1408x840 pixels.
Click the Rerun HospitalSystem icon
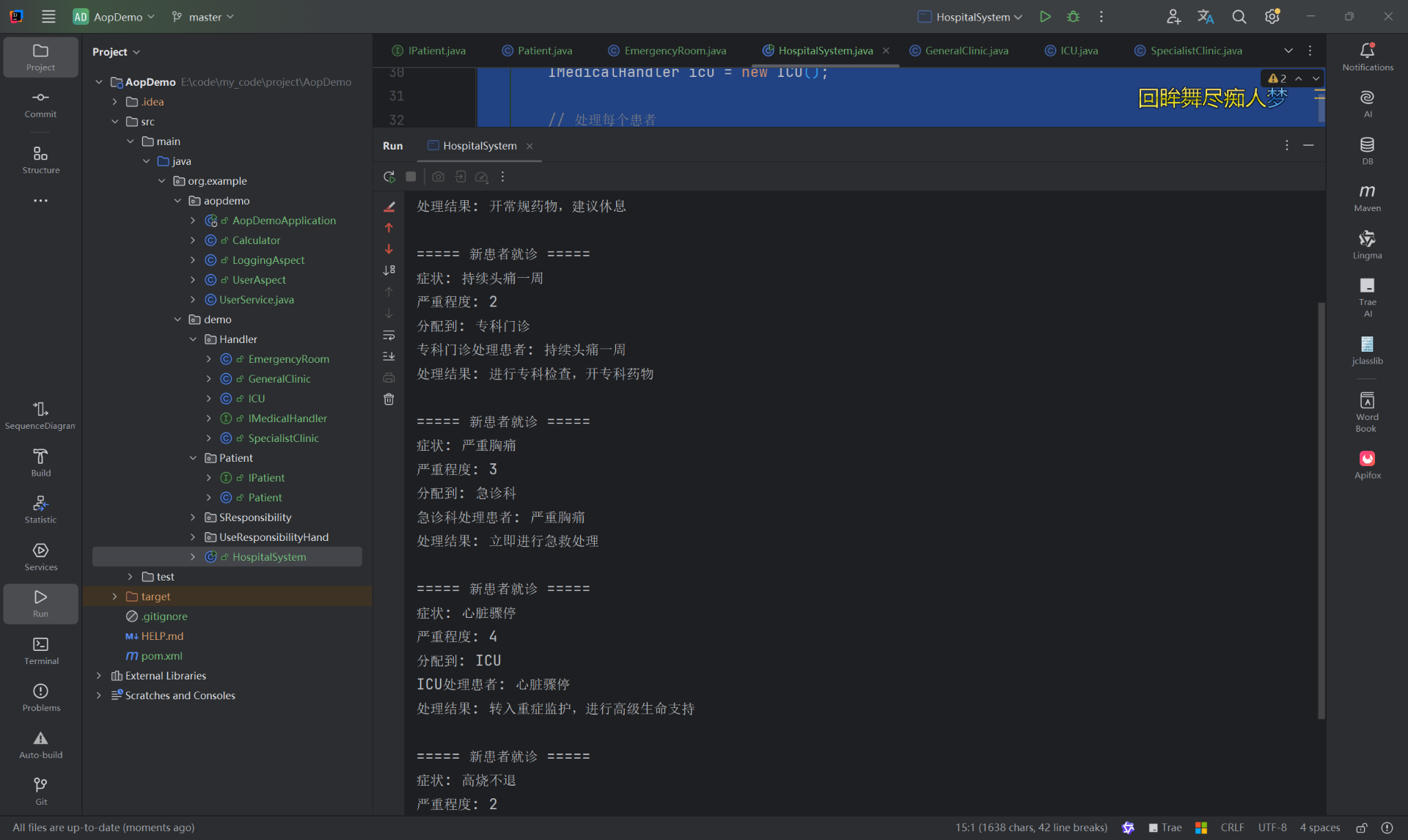[389, 177]
